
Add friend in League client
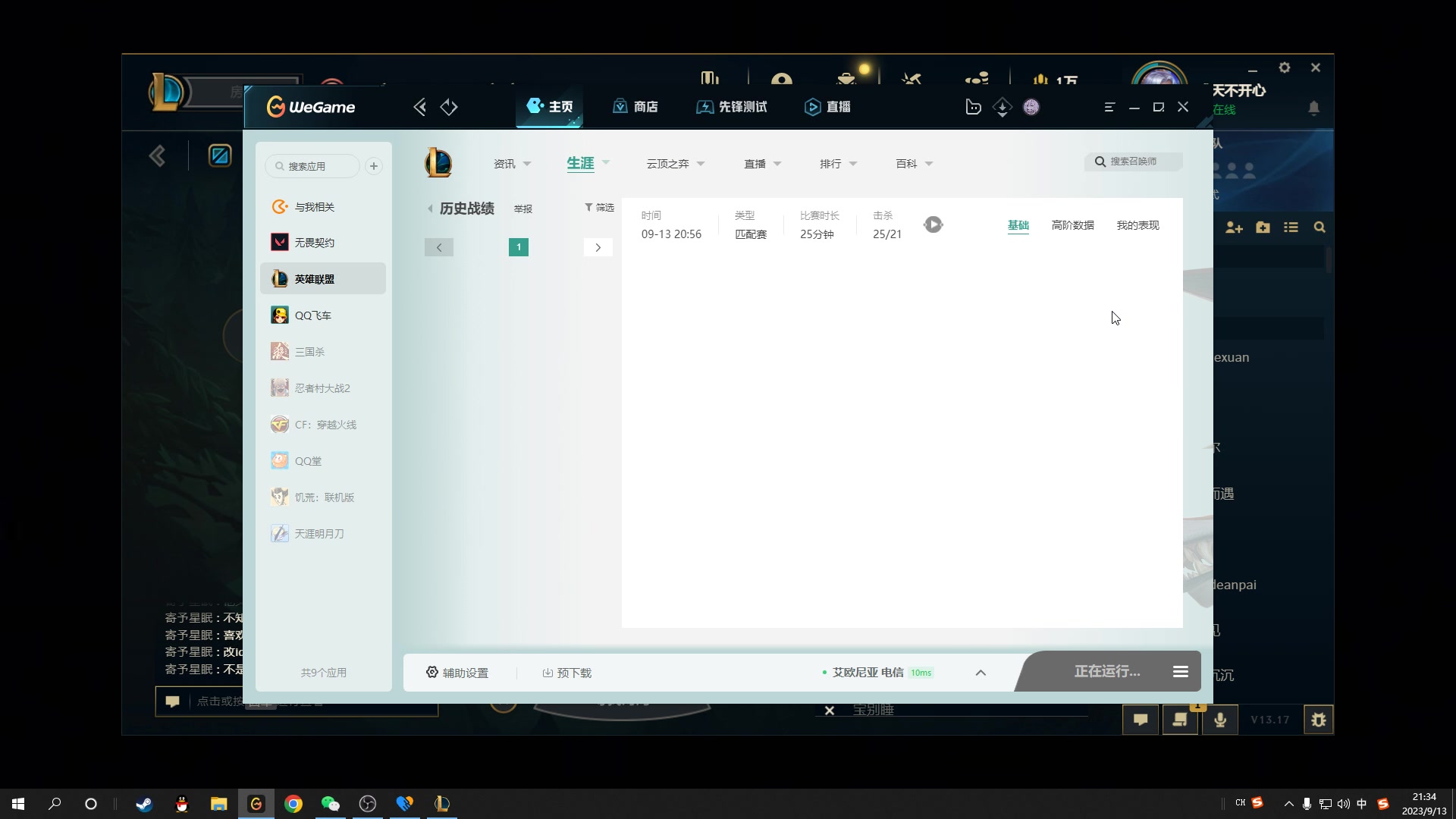point(1234,227)
